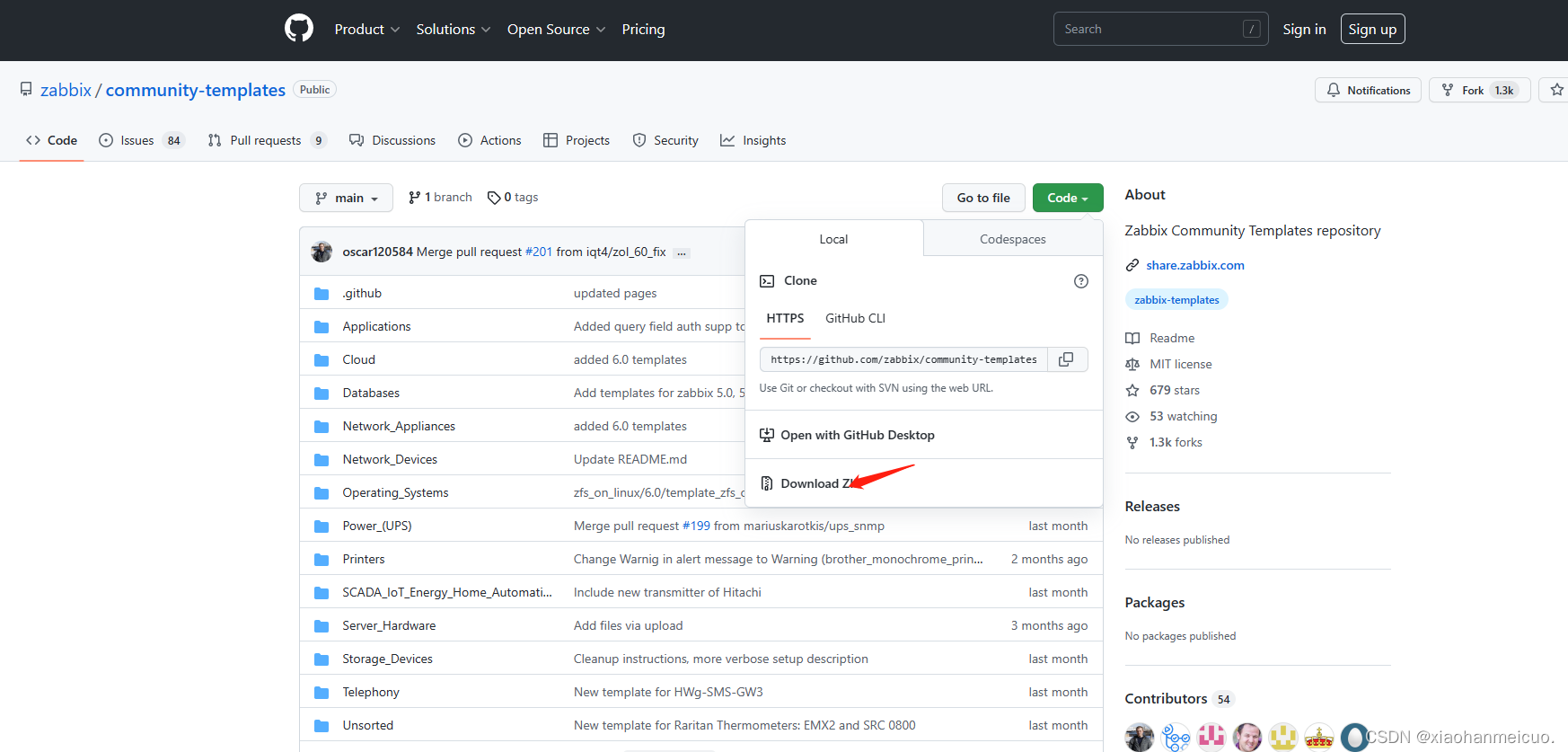Switch to the Code tab

pos(52,140)
